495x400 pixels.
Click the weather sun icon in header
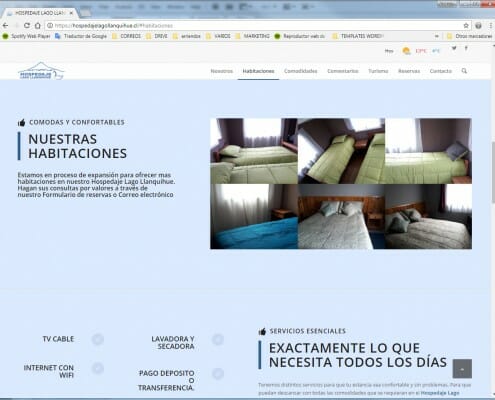406,51
